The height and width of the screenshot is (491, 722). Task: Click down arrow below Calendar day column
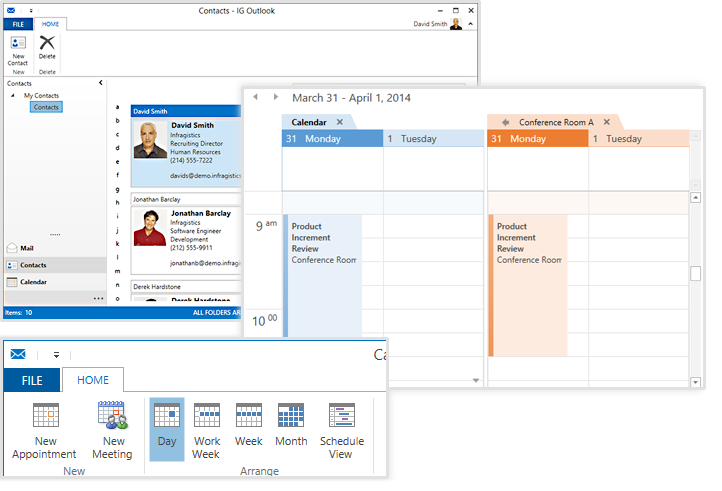(x=476, y=380)
